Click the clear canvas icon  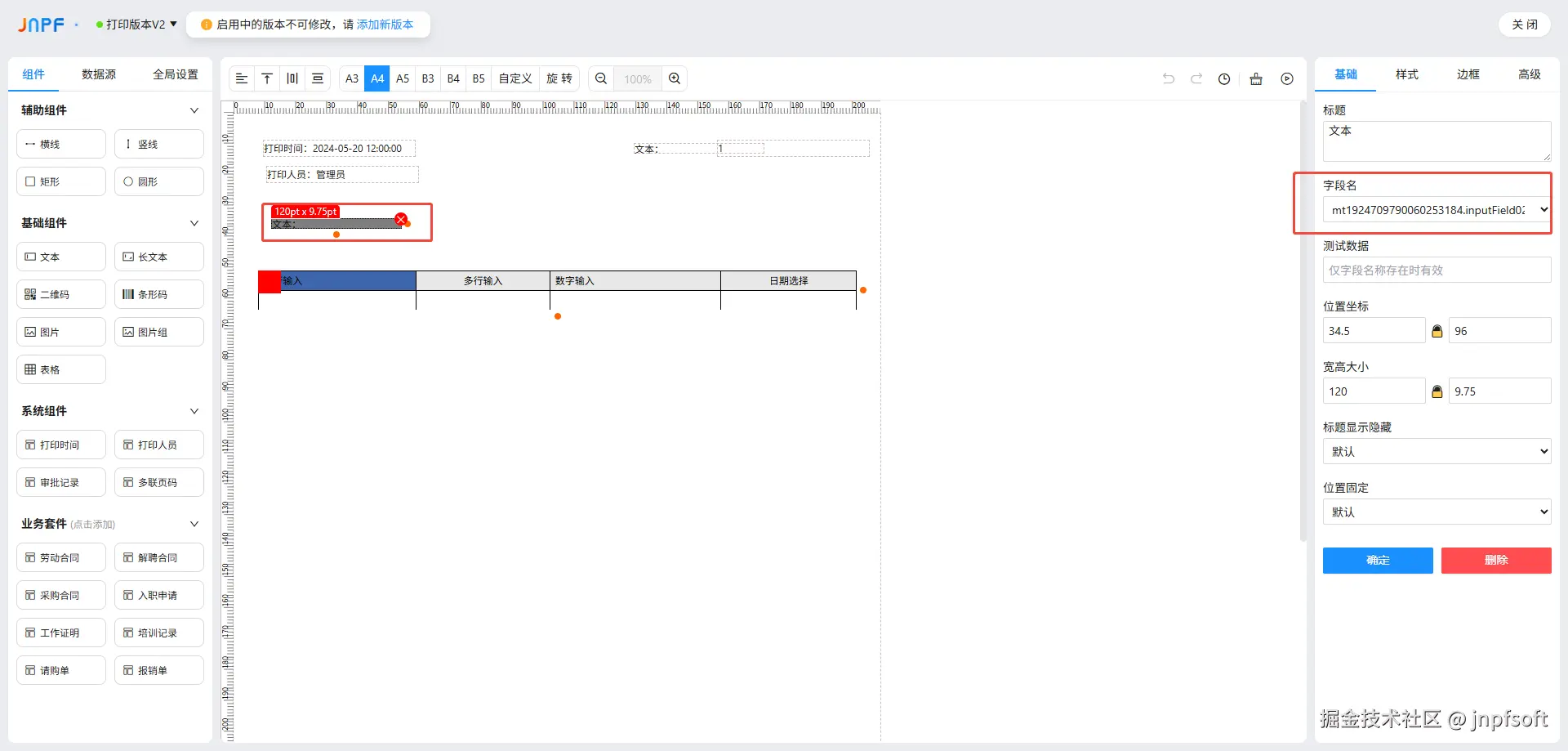(1256, 78)
